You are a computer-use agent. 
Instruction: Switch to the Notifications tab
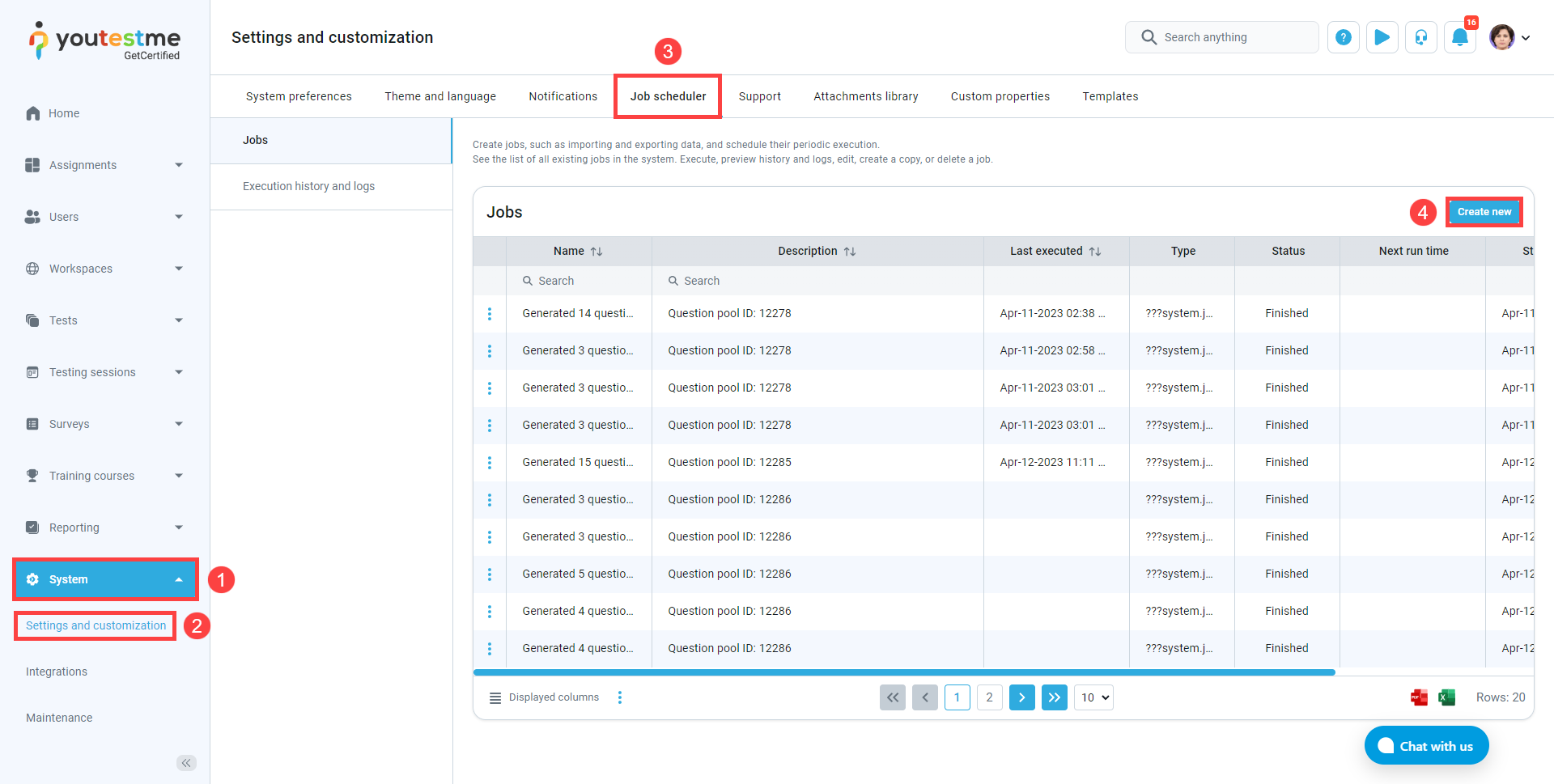[x=563, y=96]
